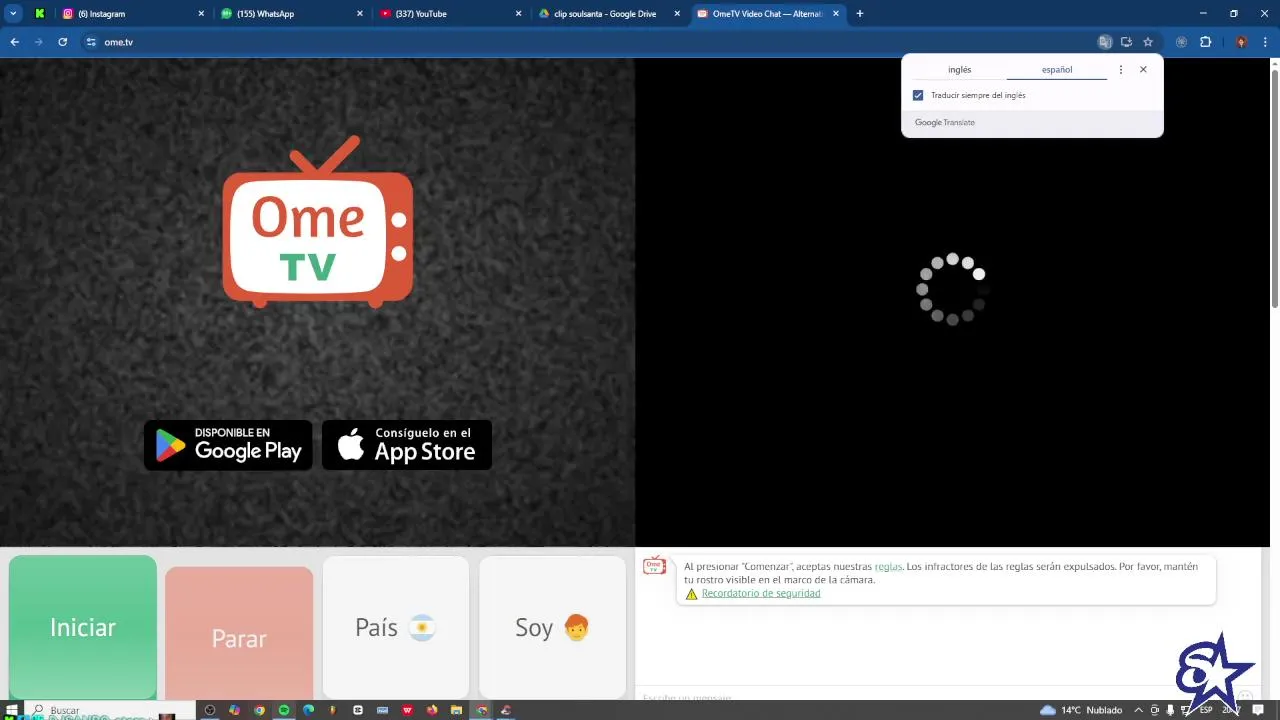Open the tab search dropdown arrow

point(13,14)
